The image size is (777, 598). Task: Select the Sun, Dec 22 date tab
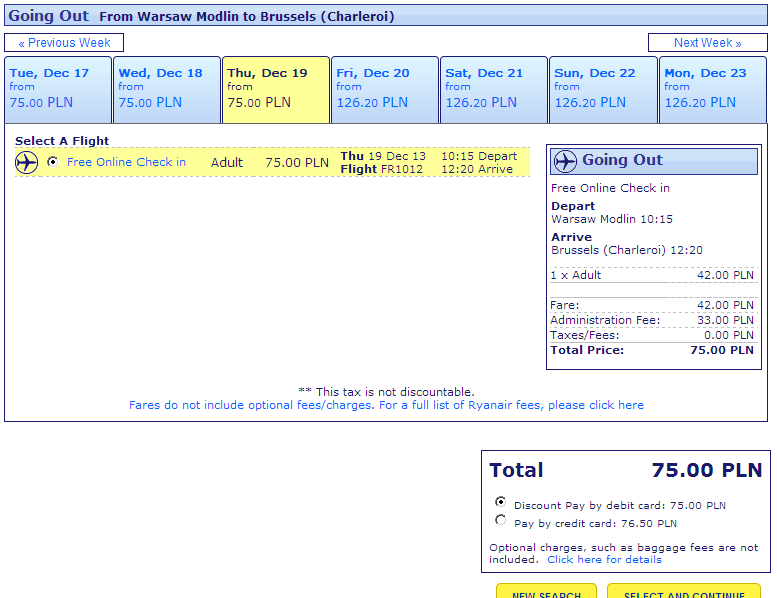603,89
